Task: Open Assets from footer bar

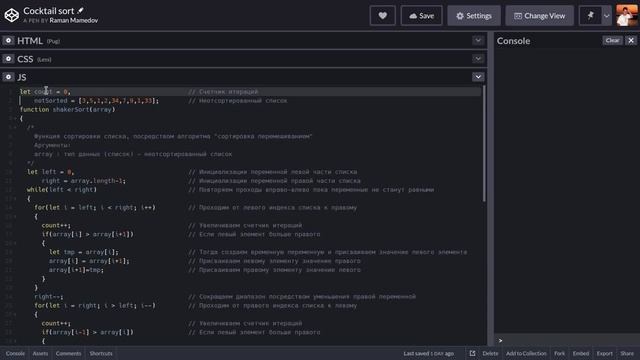Action: 40,353
